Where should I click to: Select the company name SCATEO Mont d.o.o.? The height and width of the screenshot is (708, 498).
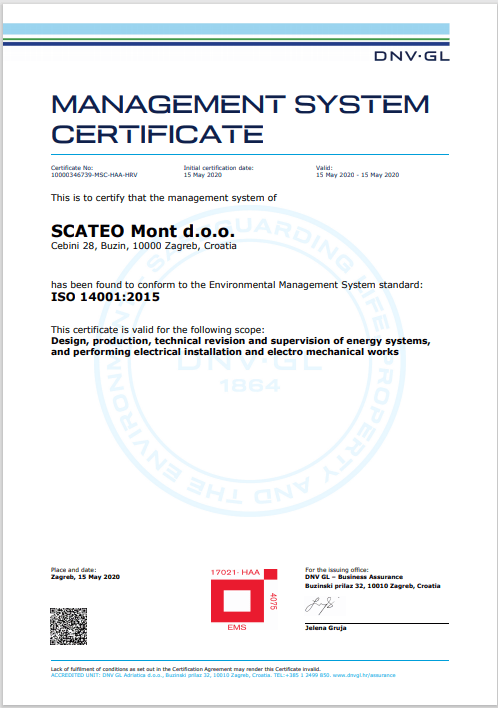coord(143,231)
